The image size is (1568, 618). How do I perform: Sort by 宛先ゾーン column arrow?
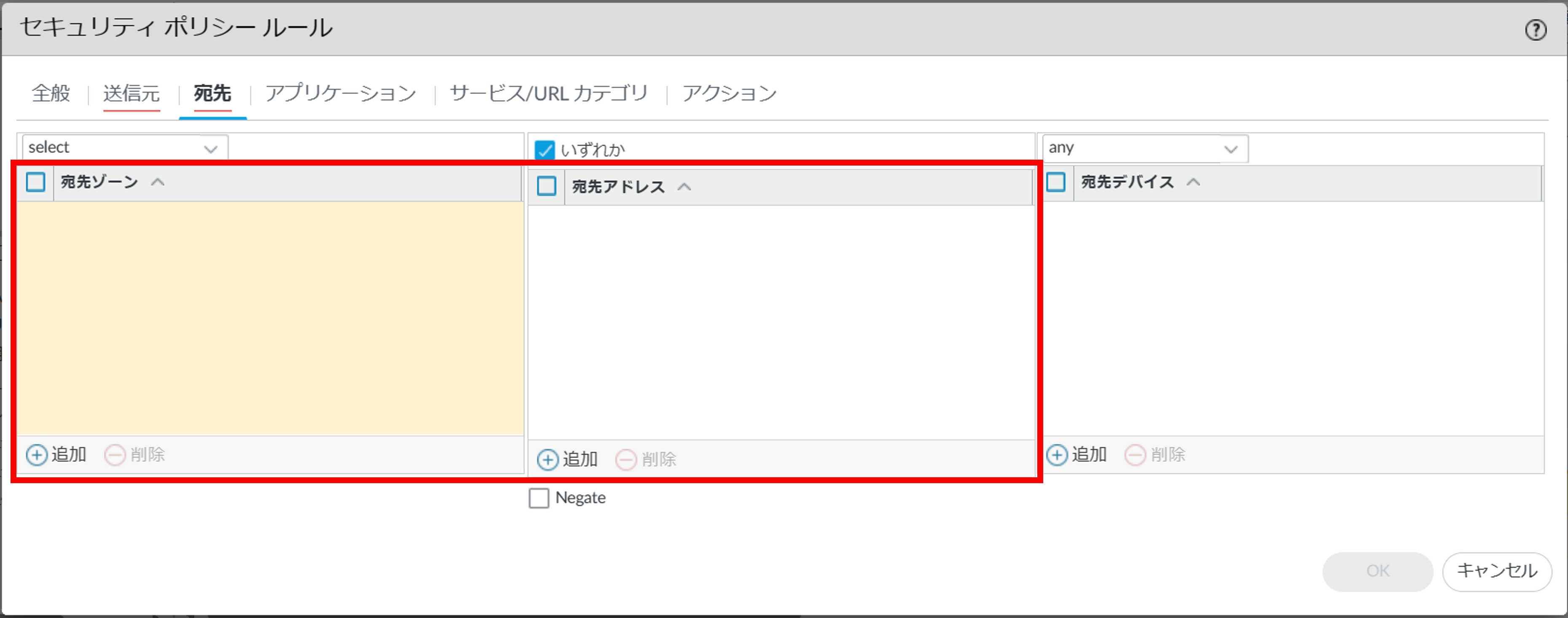(158, 182)
